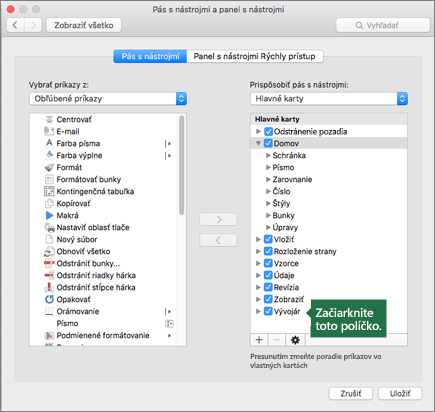
Task: Toggle the Vzorce checkbox
Action: click(268, 263)
